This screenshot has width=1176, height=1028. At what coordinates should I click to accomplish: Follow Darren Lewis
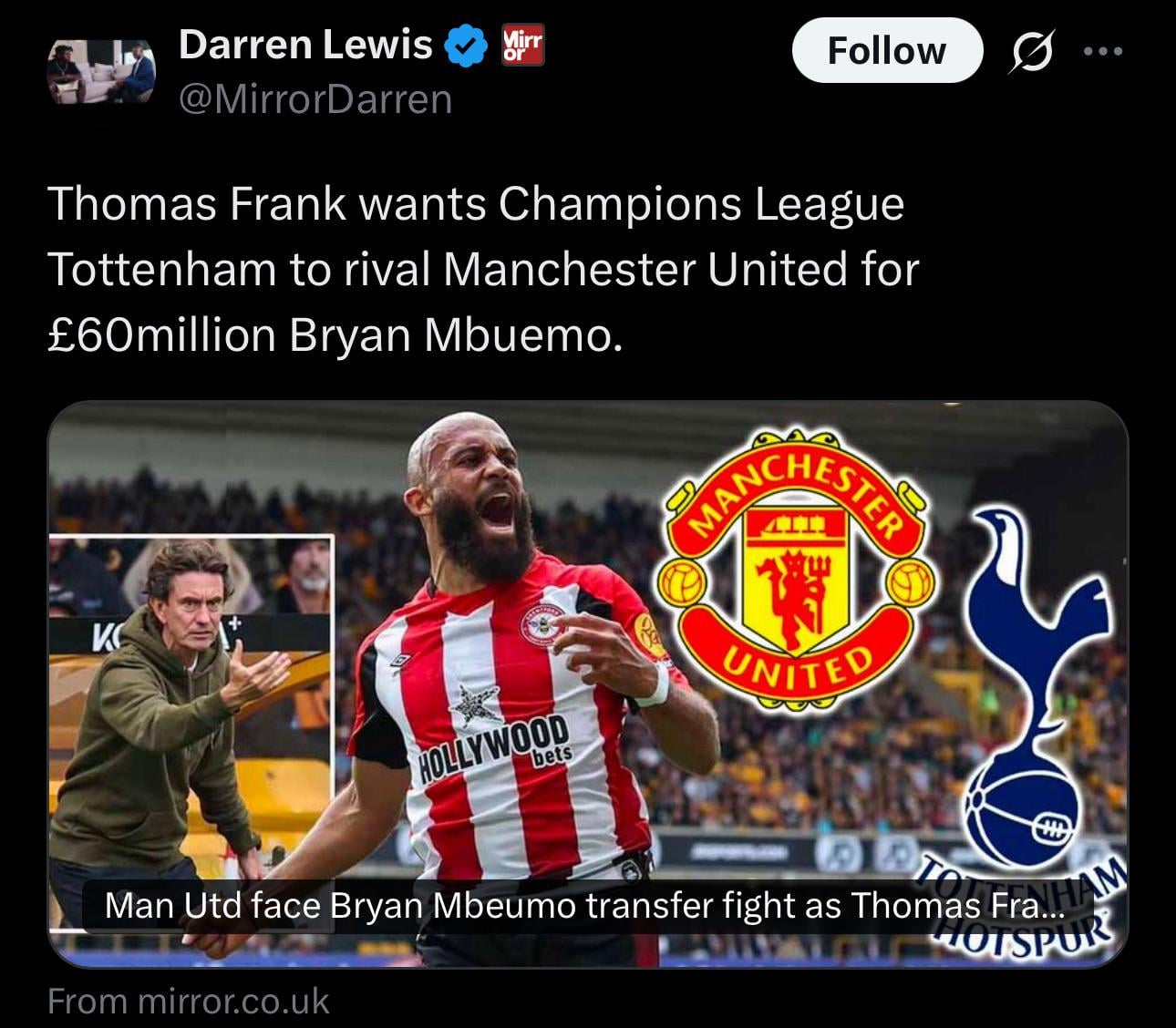[887, 50]
